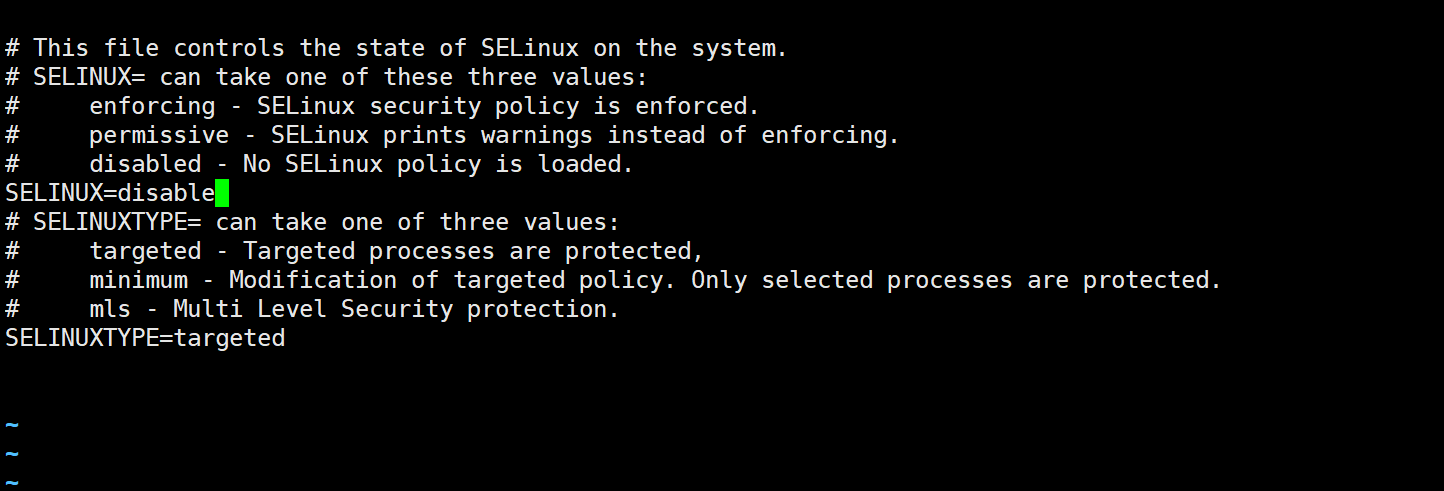Screen dimensions: 1444x491
Task: Click the word "enforcing" at the start of its comment line
Action: click(152, 106)
